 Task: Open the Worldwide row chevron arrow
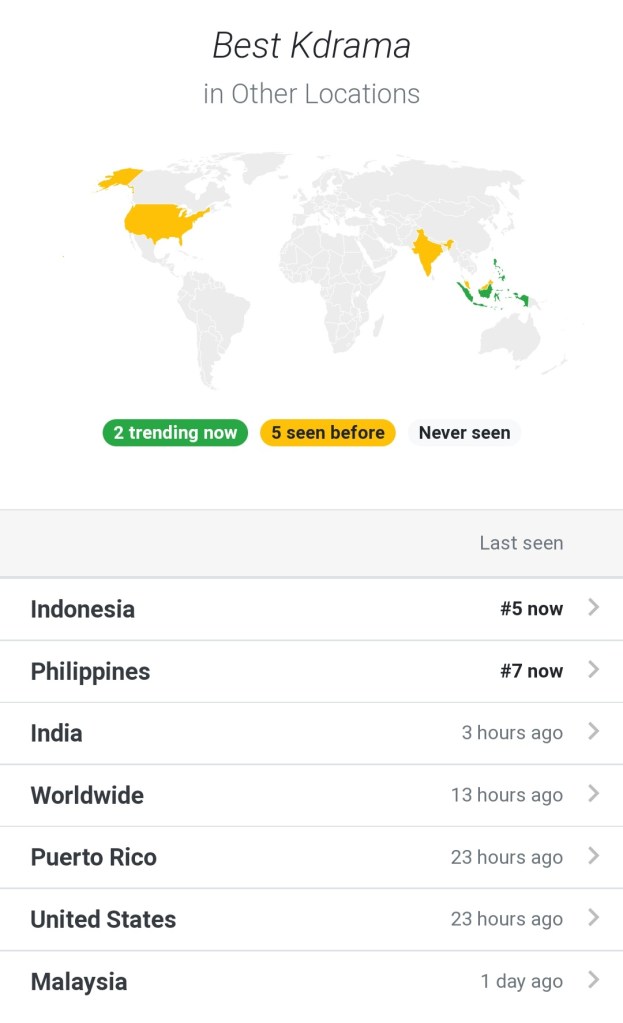coord(593,793)
